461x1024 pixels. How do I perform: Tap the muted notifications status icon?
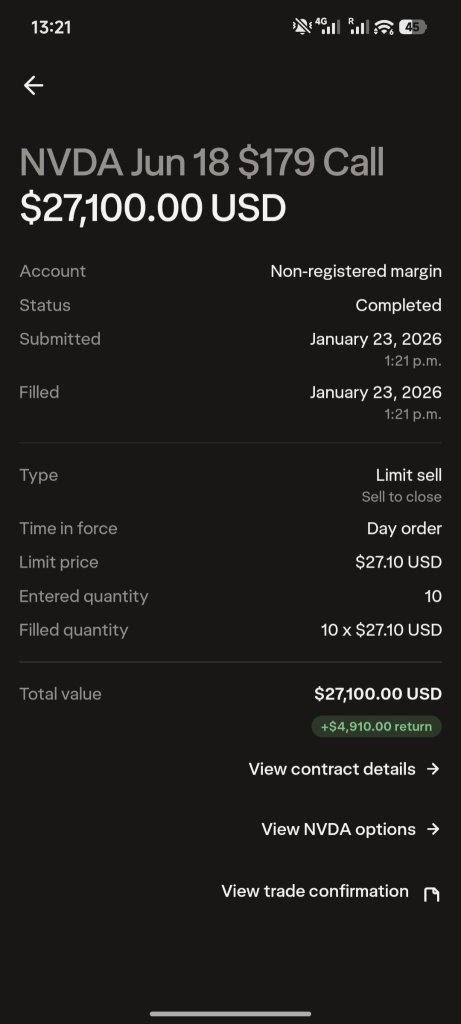click(x=302, y=27)
